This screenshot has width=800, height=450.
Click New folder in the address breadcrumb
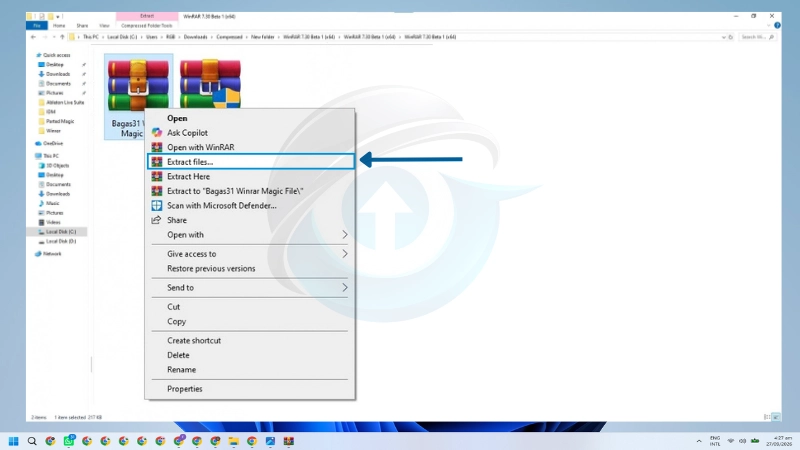(263, 37)
